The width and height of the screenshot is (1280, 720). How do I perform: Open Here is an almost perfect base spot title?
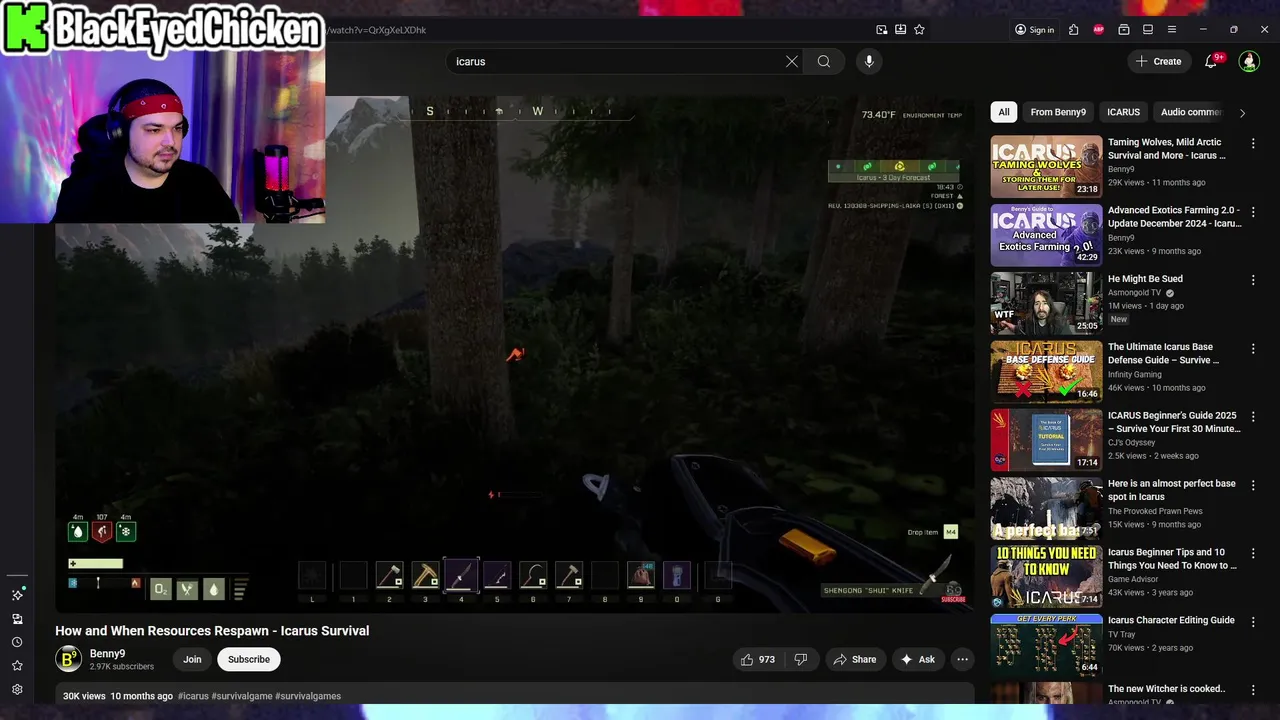point(1172,490)
